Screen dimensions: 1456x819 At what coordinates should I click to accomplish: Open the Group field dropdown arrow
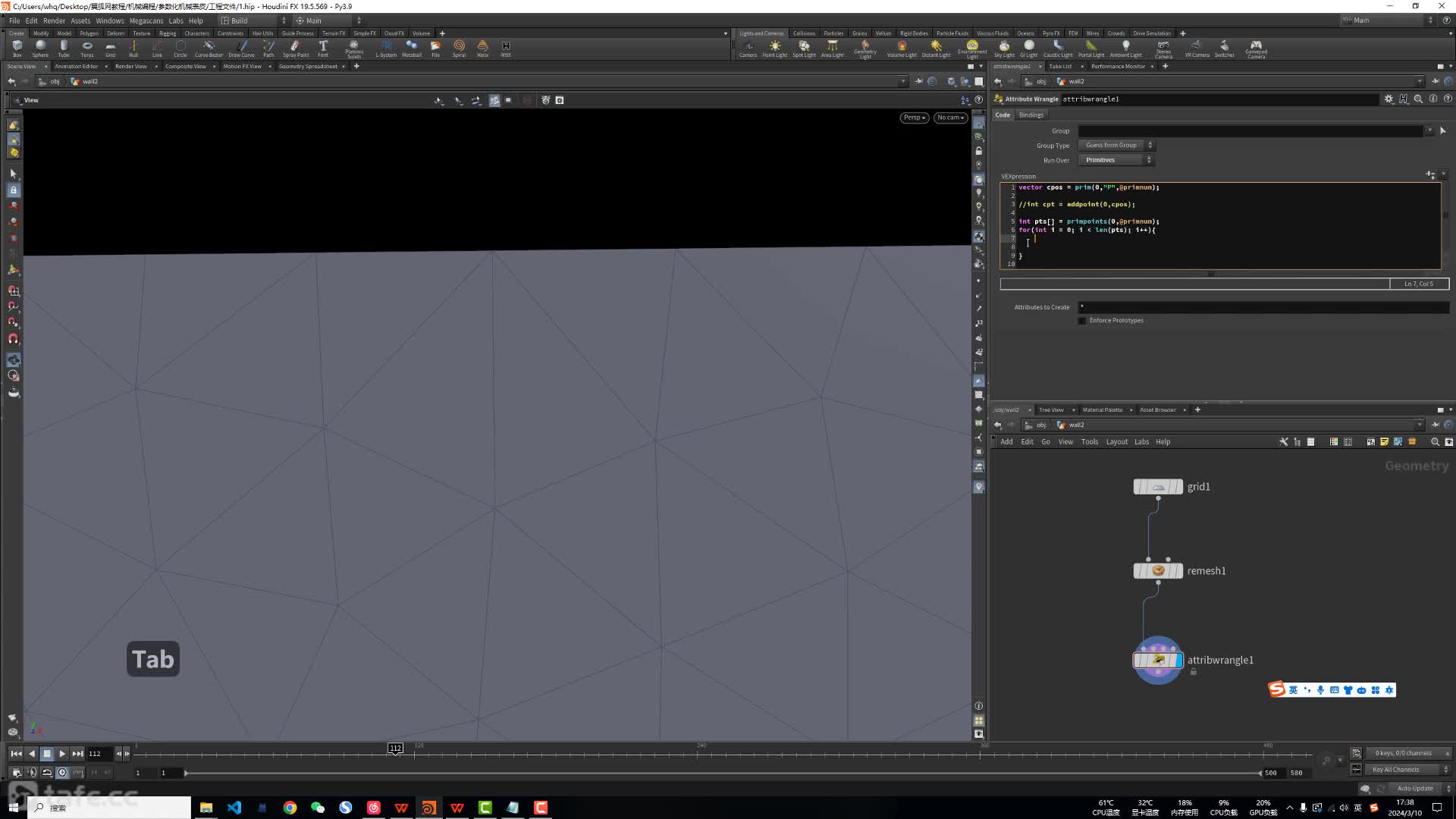coord(1429,131)
